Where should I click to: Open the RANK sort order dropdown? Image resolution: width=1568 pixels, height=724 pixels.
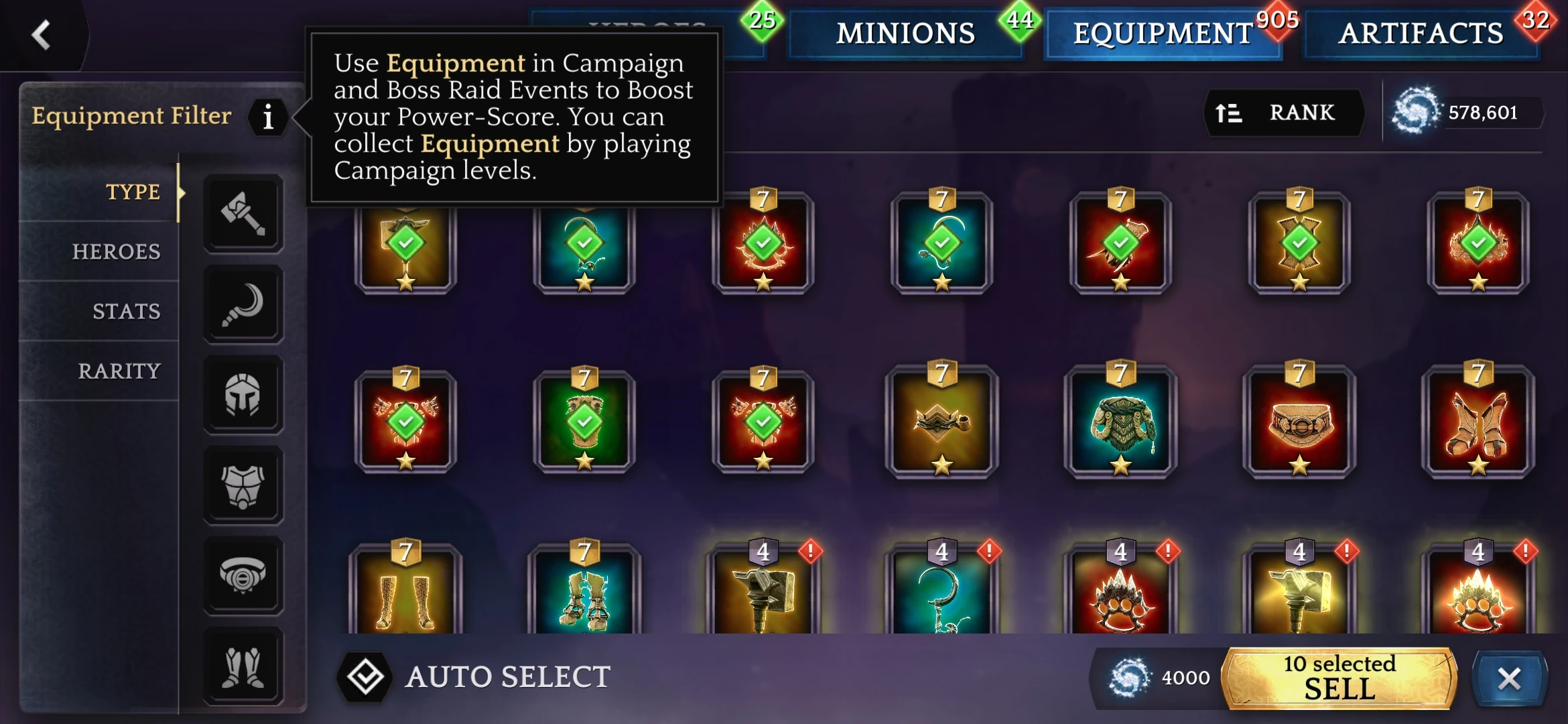1284,113
